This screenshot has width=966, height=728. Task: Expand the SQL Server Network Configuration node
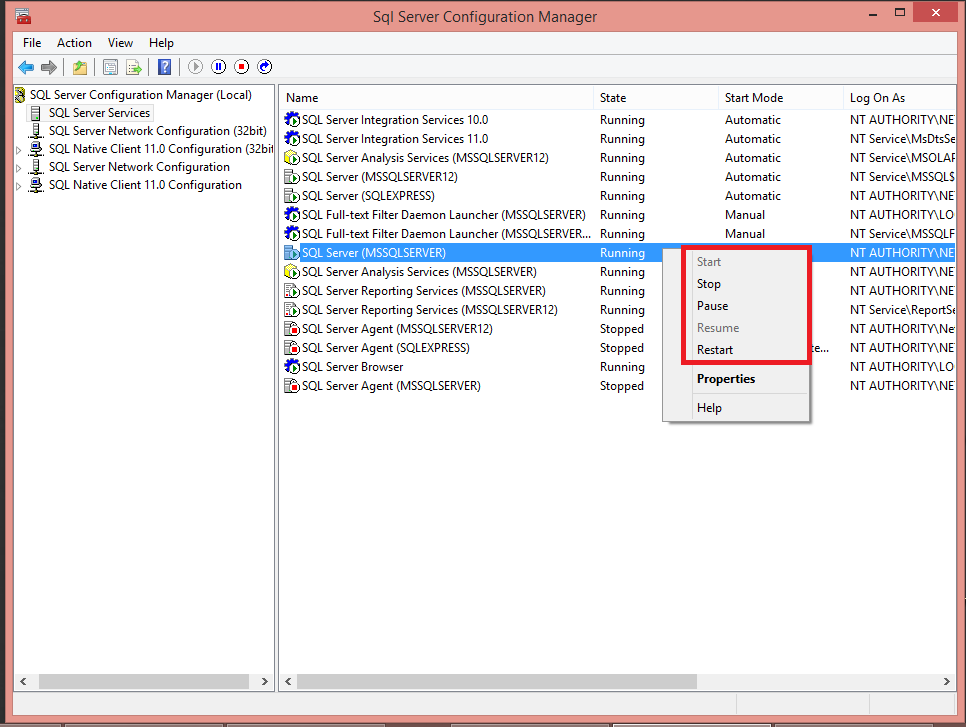18,168
